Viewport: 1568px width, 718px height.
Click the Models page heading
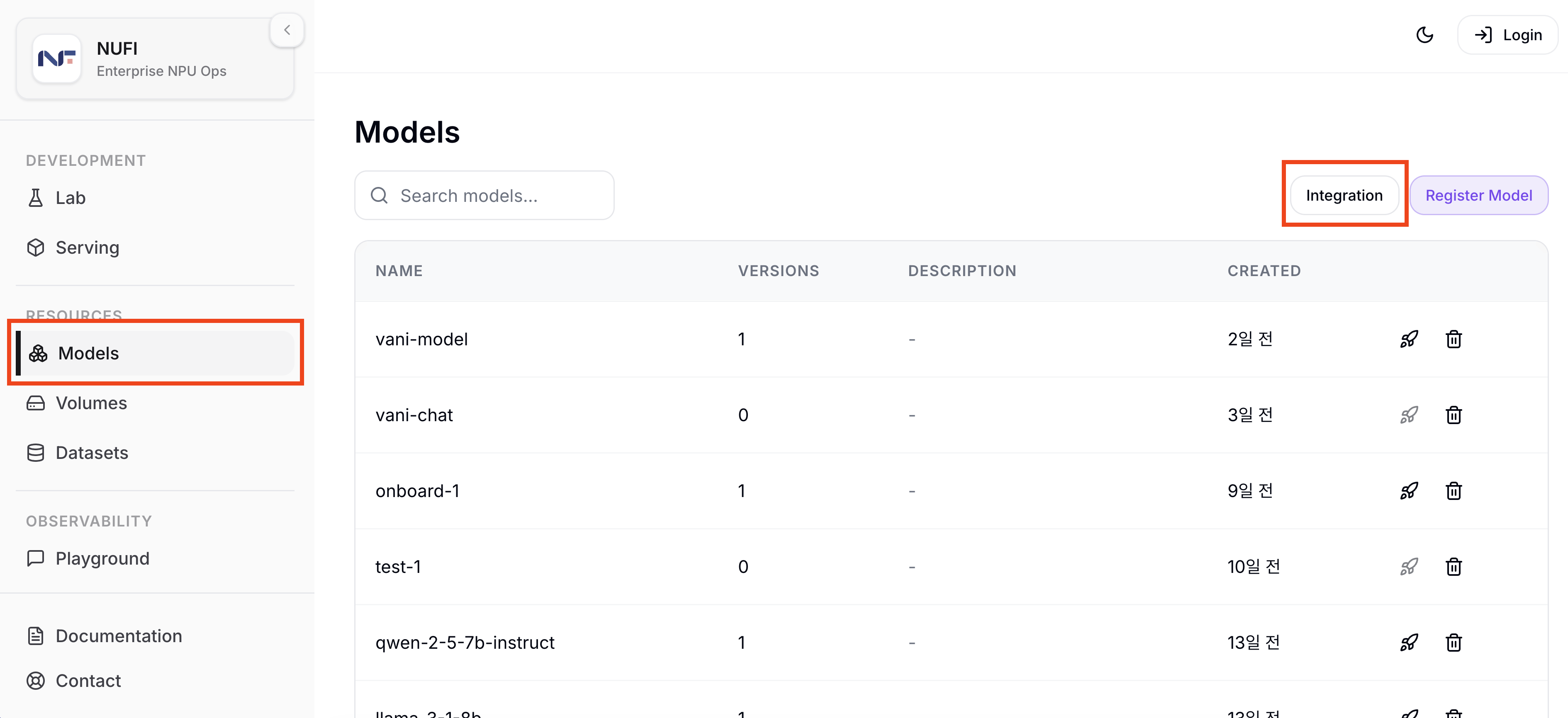407,132
